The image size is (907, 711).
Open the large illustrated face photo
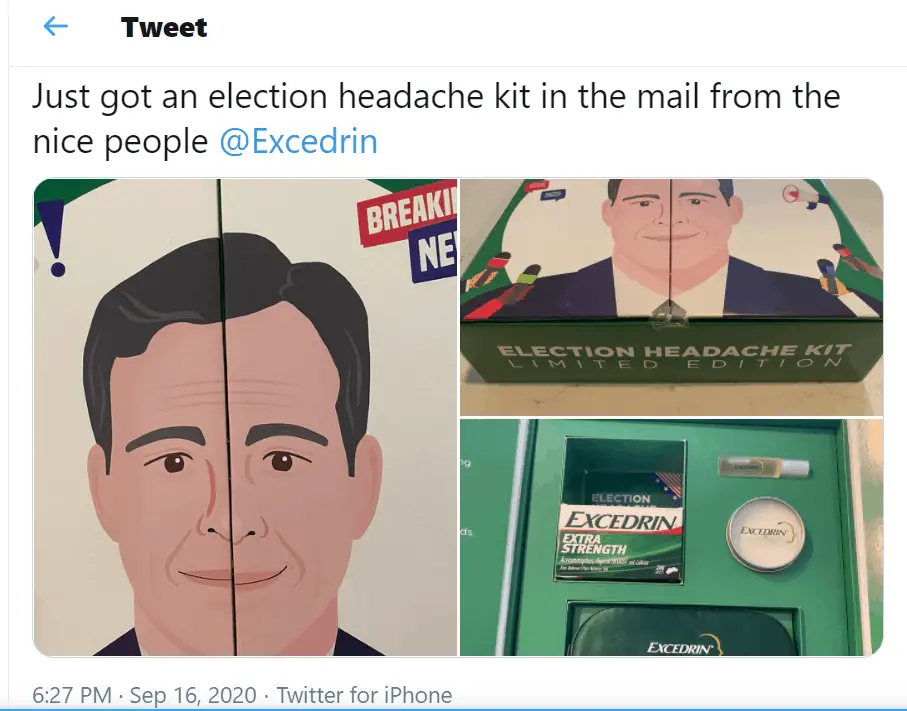245,417
